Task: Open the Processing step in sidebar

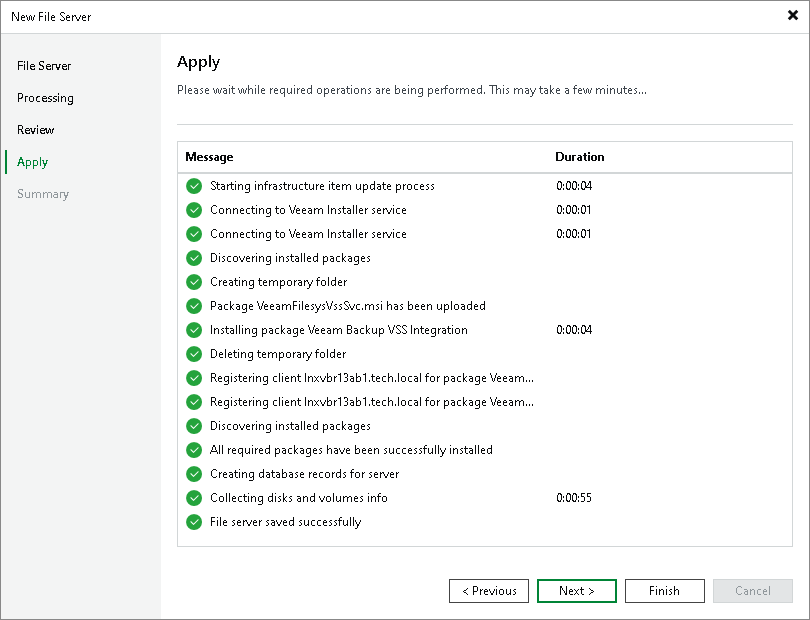Action: (x=45, y=98)
